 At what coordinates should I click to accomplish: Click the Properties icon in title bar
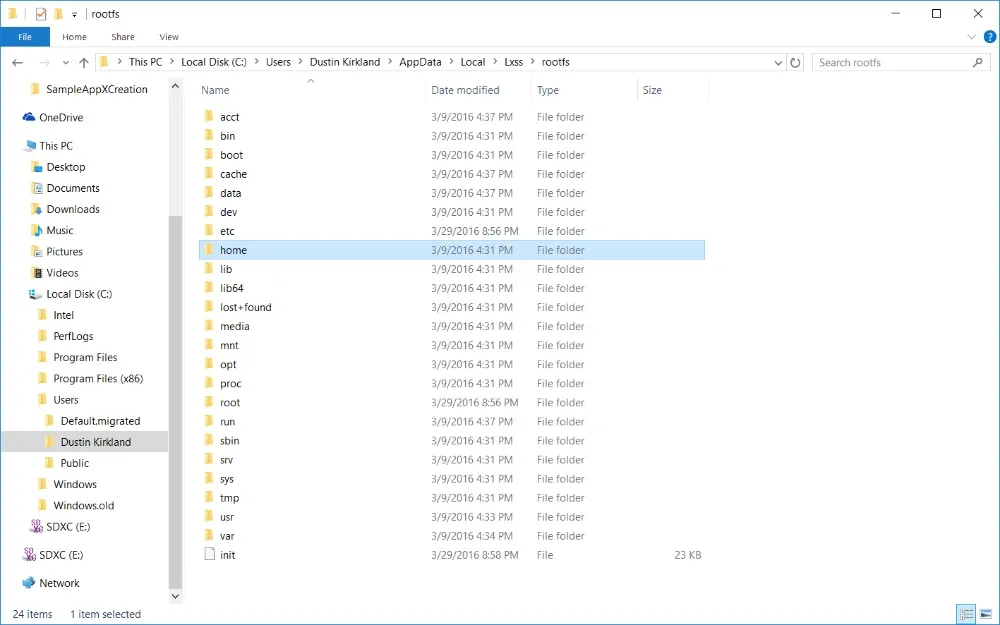pyautogui.click(x=41, y=14)
